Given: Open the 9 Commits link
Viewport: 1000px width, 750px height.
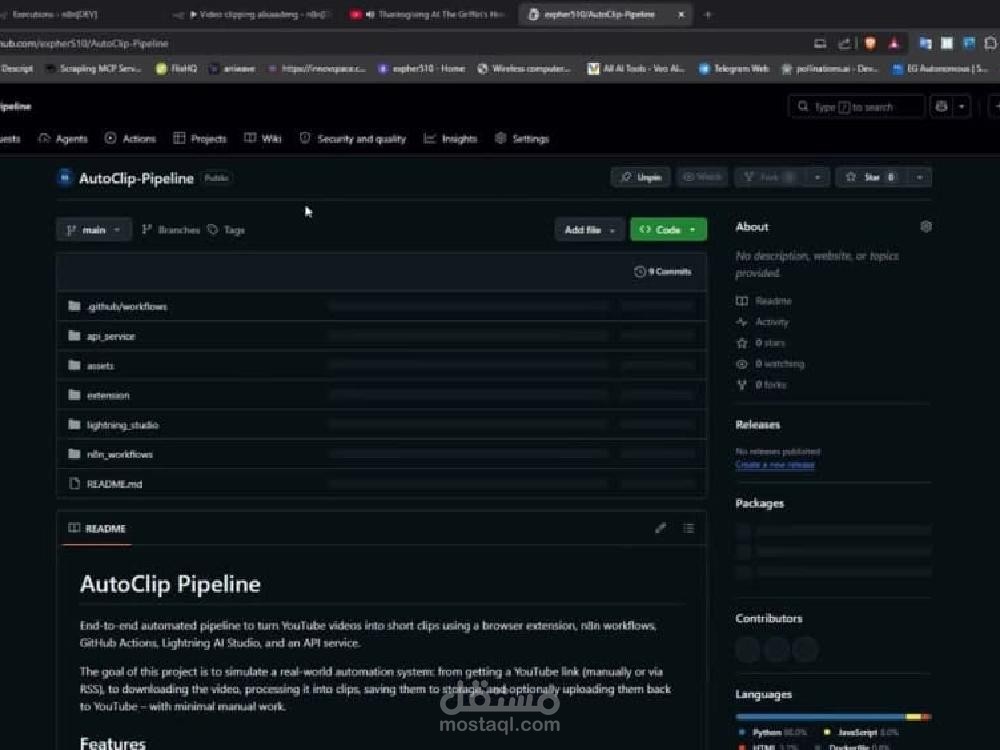Looking at the screenshot, I should [x=663, y=272].
